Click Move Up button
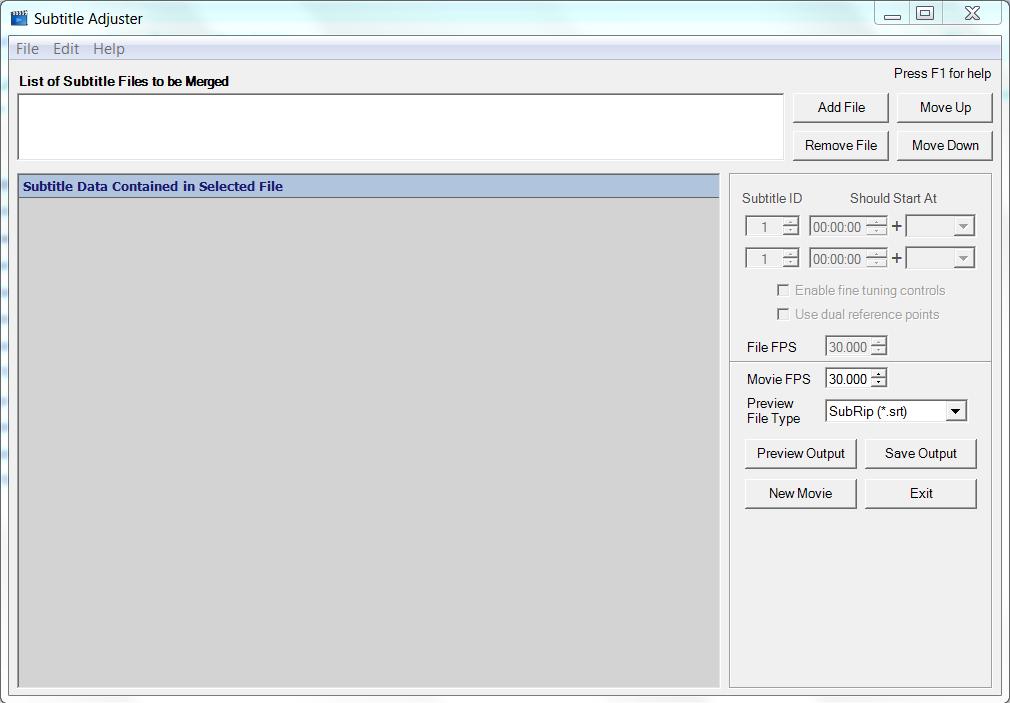 pos(945,108)
